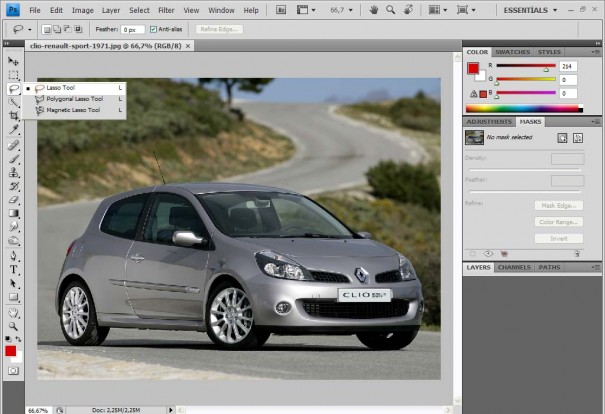
Task: Choose Magnetic Lasso Tool from flyout
Action: tap(74, 110)
